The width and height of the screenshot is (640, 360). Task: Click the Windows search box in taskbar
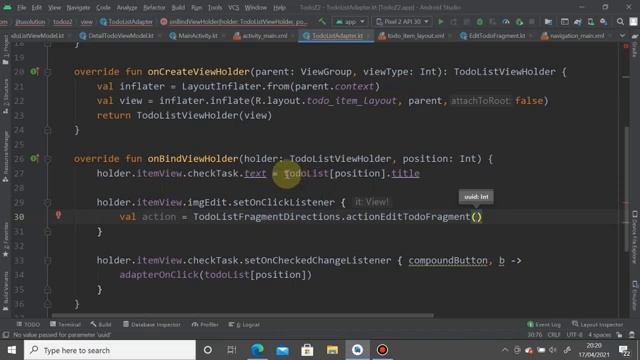click(x=110, y=350)
